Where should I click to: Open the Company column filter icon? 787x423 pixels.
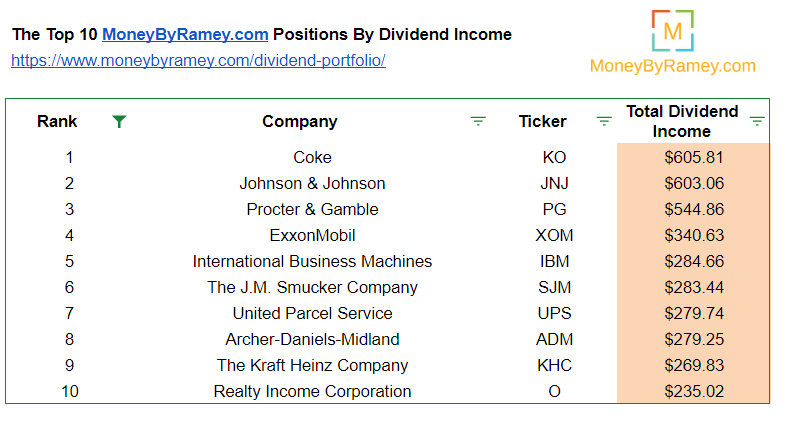click(x=478, y=121)
